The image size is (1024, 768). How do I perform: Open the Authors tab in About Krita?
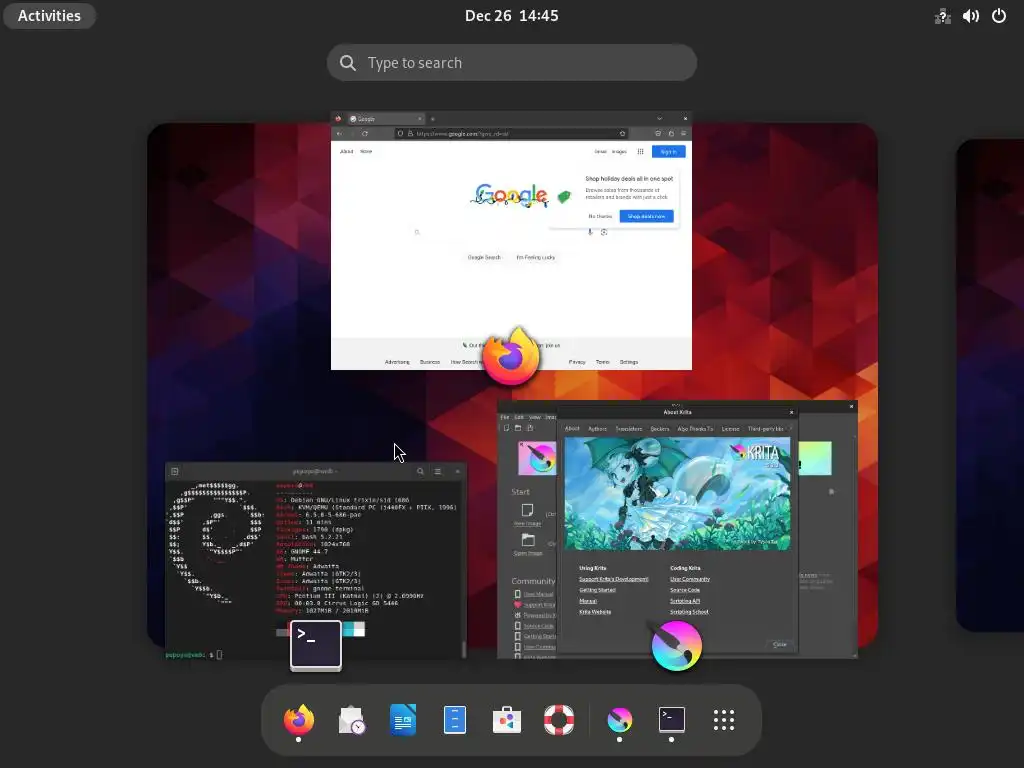[597, 429]
